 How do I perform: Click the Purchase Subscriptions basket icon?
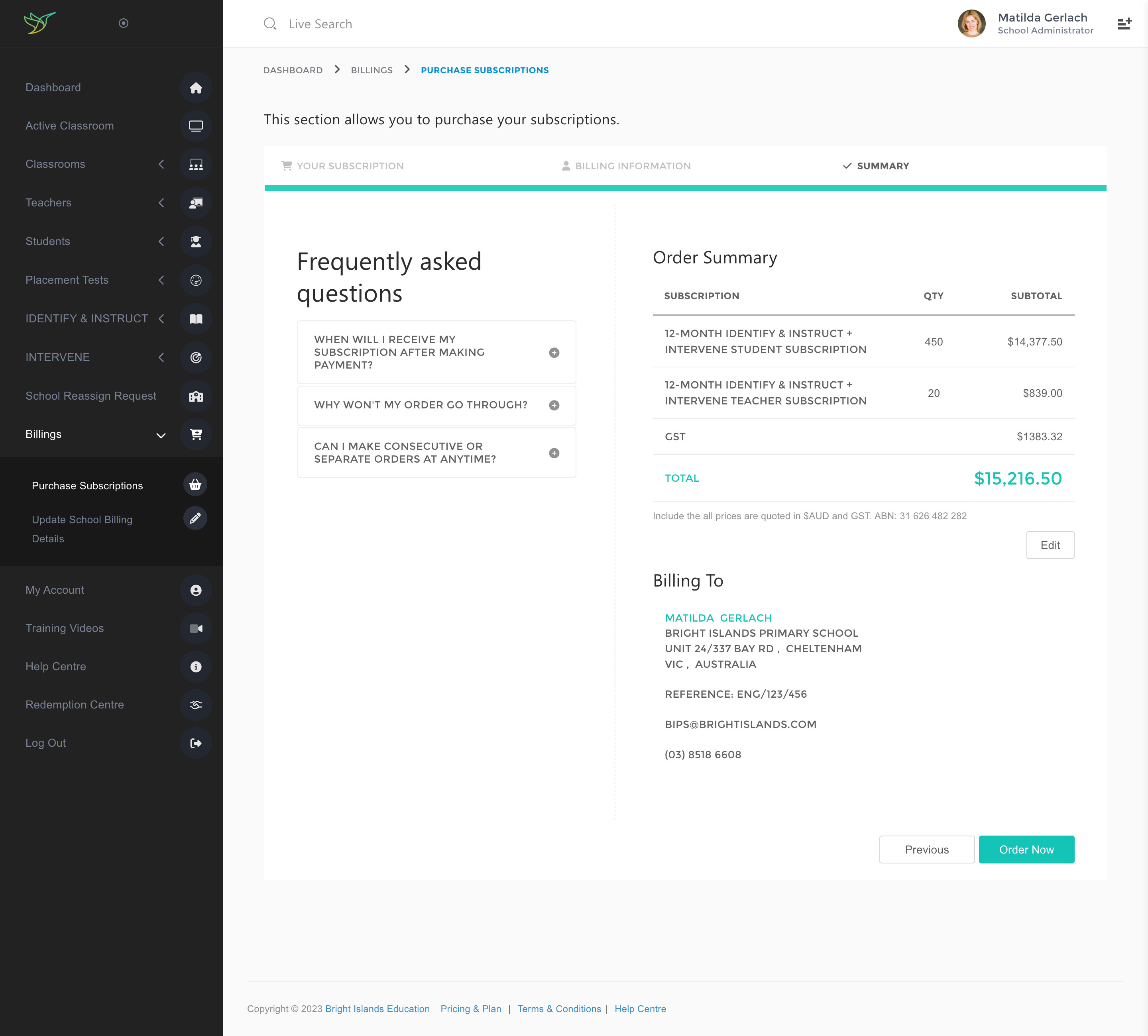195,485
